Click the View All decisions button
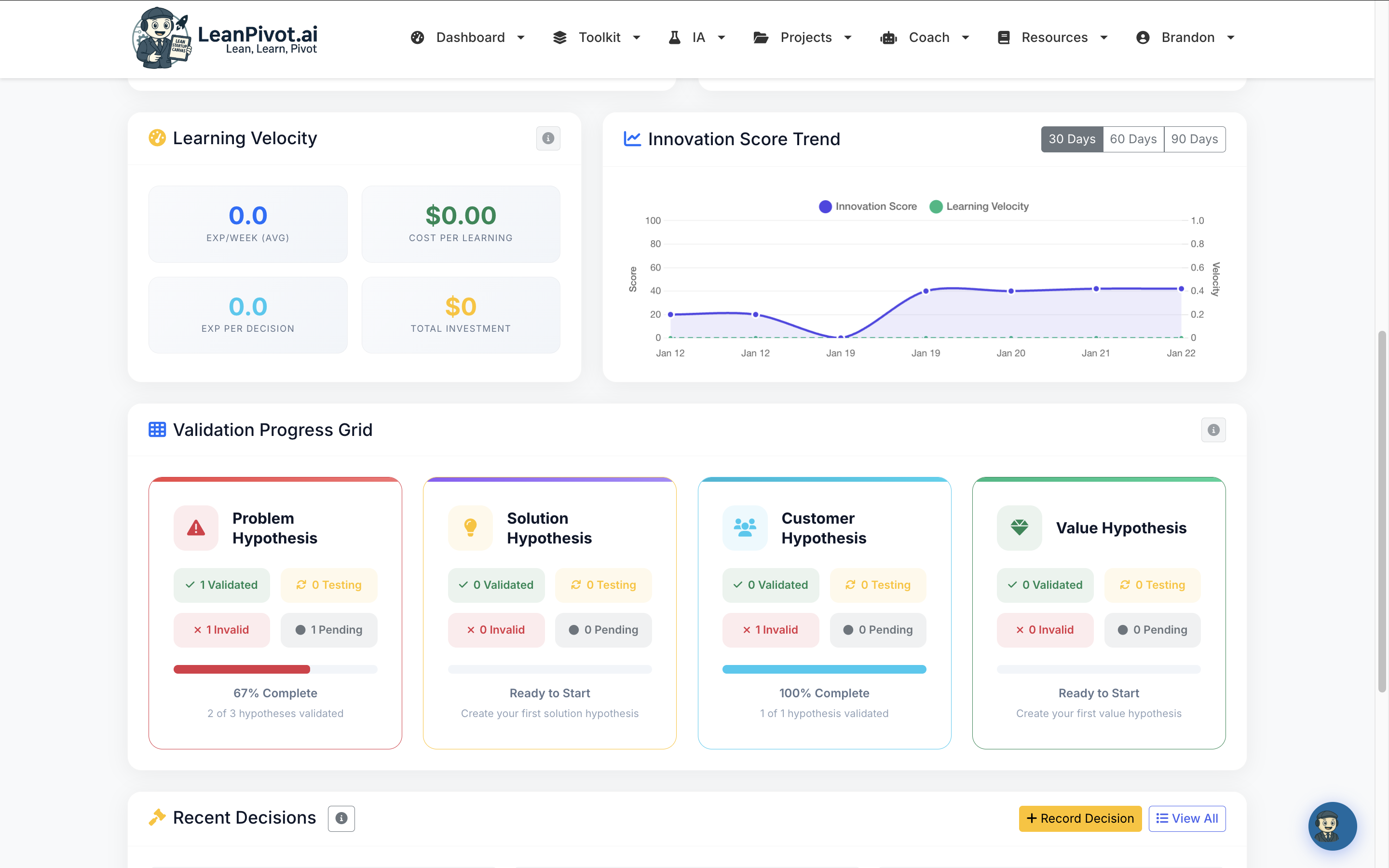1389x868 pixels. [1186, 818]
